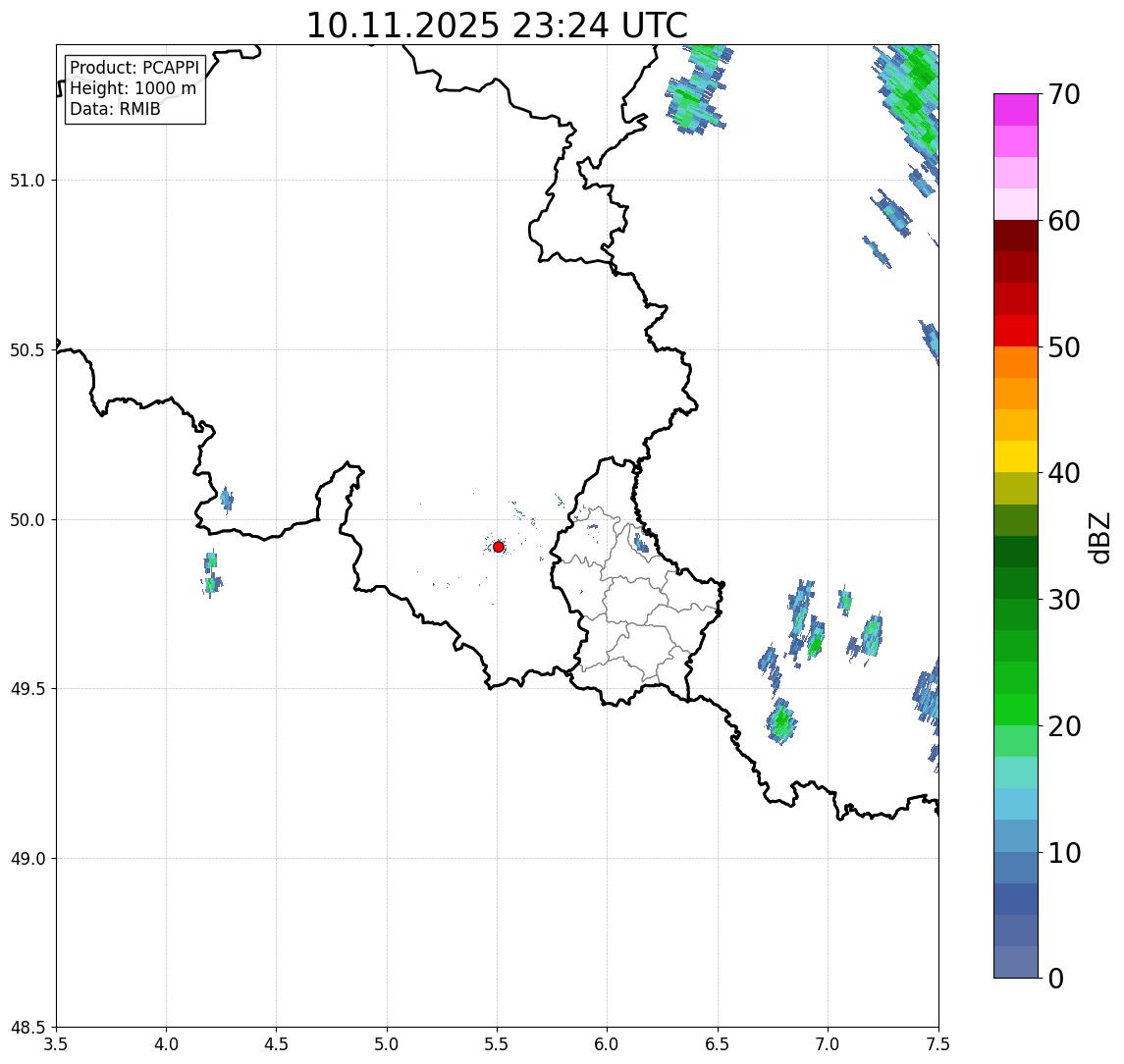Click the 'dBZ' colorbar label

pos(1098,536)
